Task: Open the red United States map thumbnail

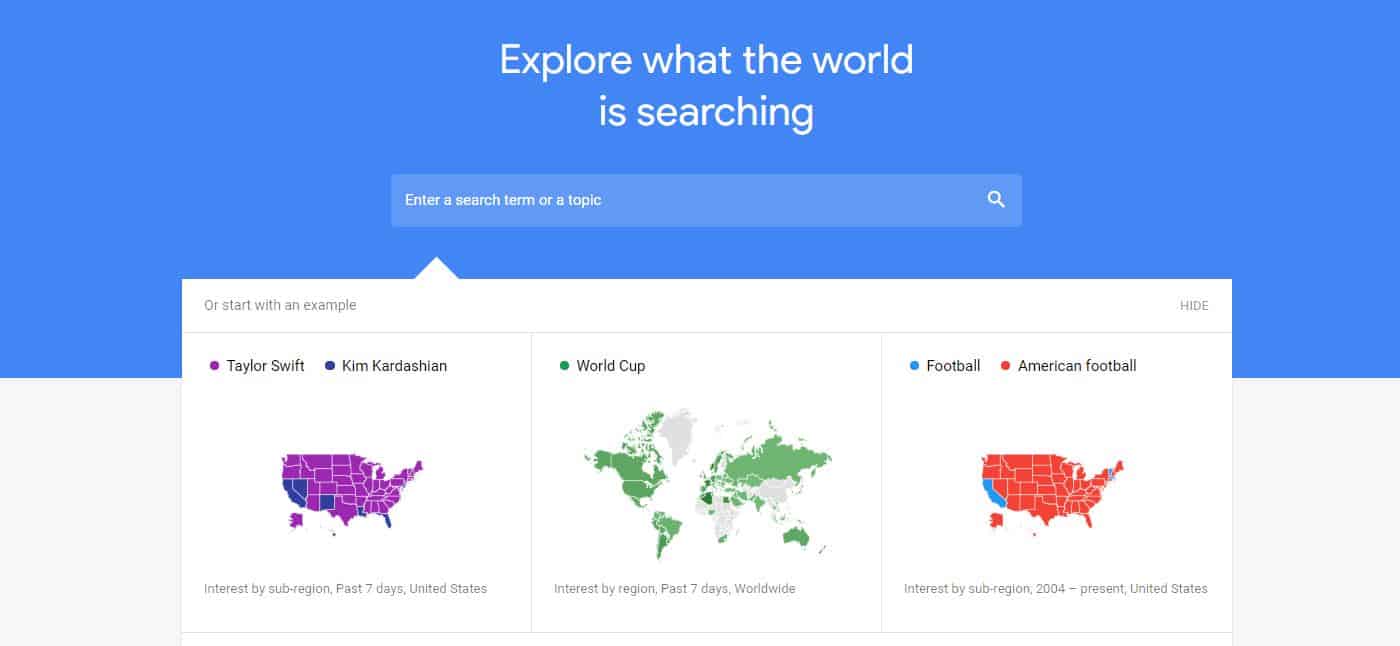Action: (x=1052, y=493)
